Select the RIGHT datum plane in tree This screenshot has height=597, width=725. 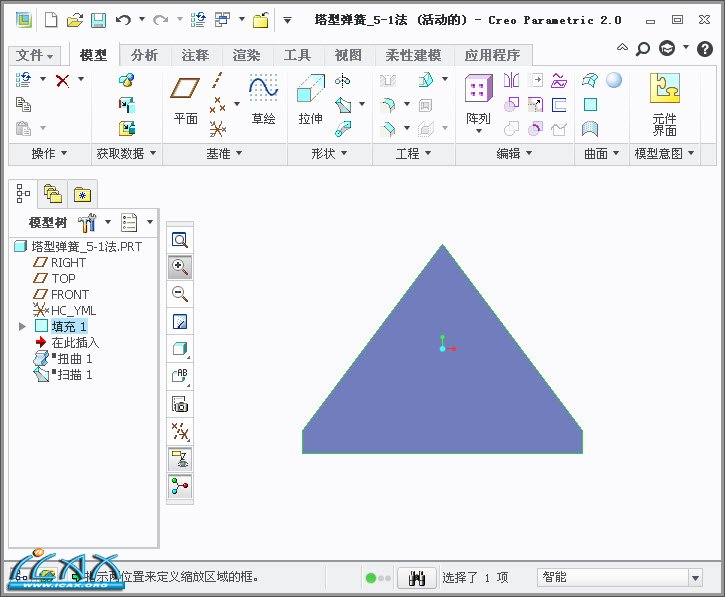(x=60, y=263)
